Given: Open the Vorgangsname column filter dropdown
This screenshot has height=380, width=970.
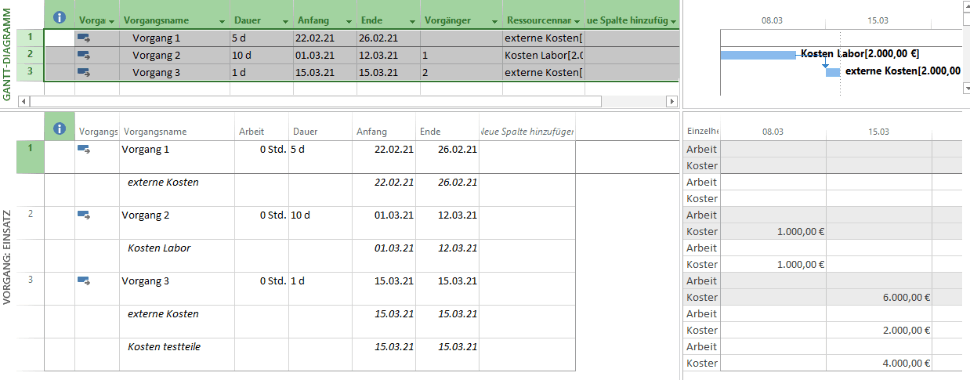Looking at the screenshot, I should [x=222, y=21].
